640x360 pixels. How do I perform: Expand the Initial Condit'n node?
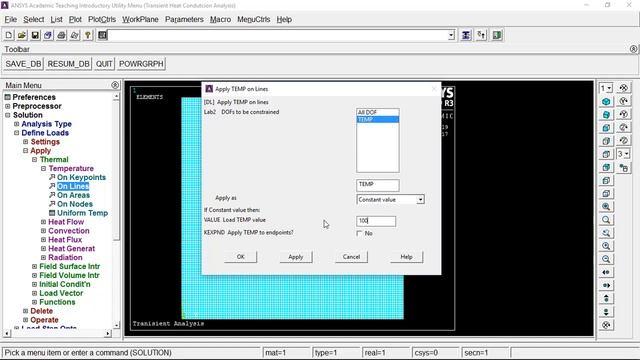pos(34,284)
